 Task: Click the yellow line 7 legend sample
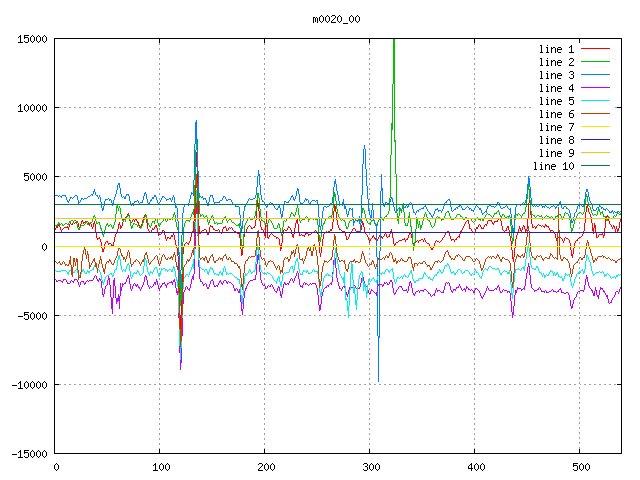click(x=596, y=127)
